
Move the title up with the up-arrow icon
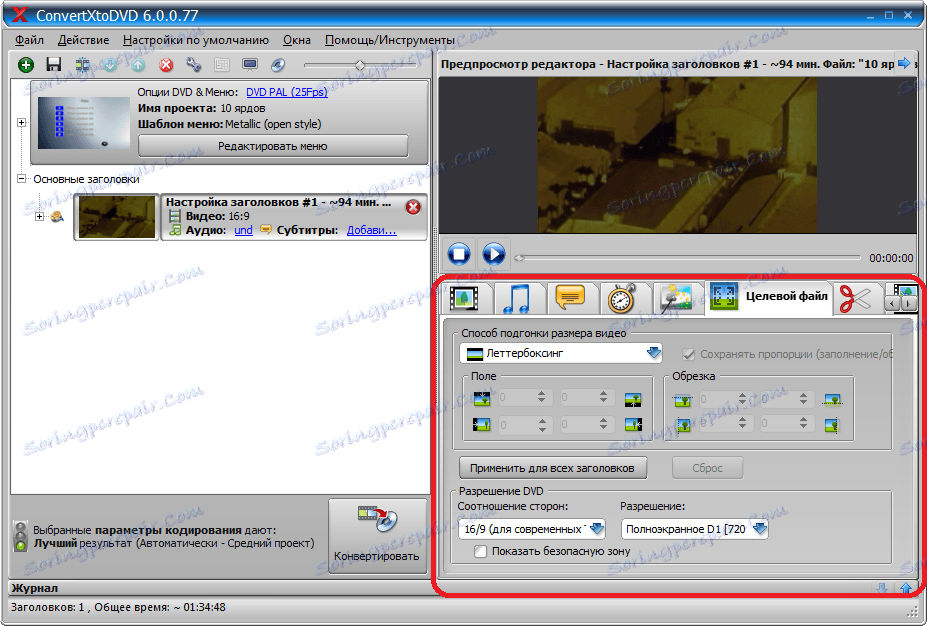(139, 65)
